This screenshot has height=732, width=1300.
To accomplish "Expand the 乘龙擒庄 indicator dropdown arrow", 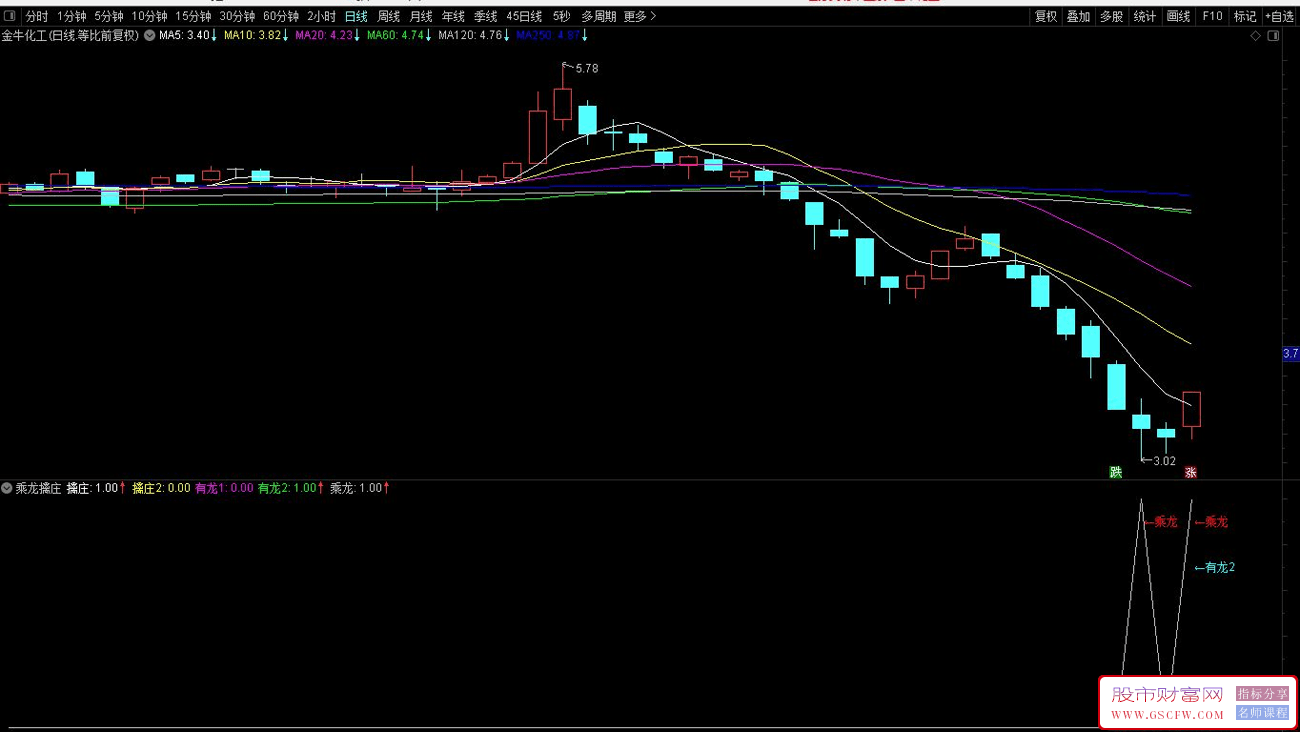I will (x=7, y=488).
